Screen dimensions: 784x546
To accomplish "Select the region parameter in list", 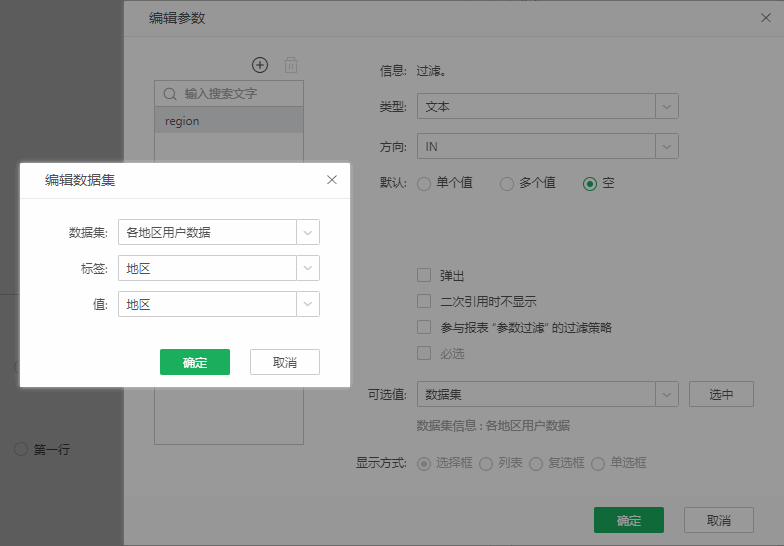I will [229, 121].
